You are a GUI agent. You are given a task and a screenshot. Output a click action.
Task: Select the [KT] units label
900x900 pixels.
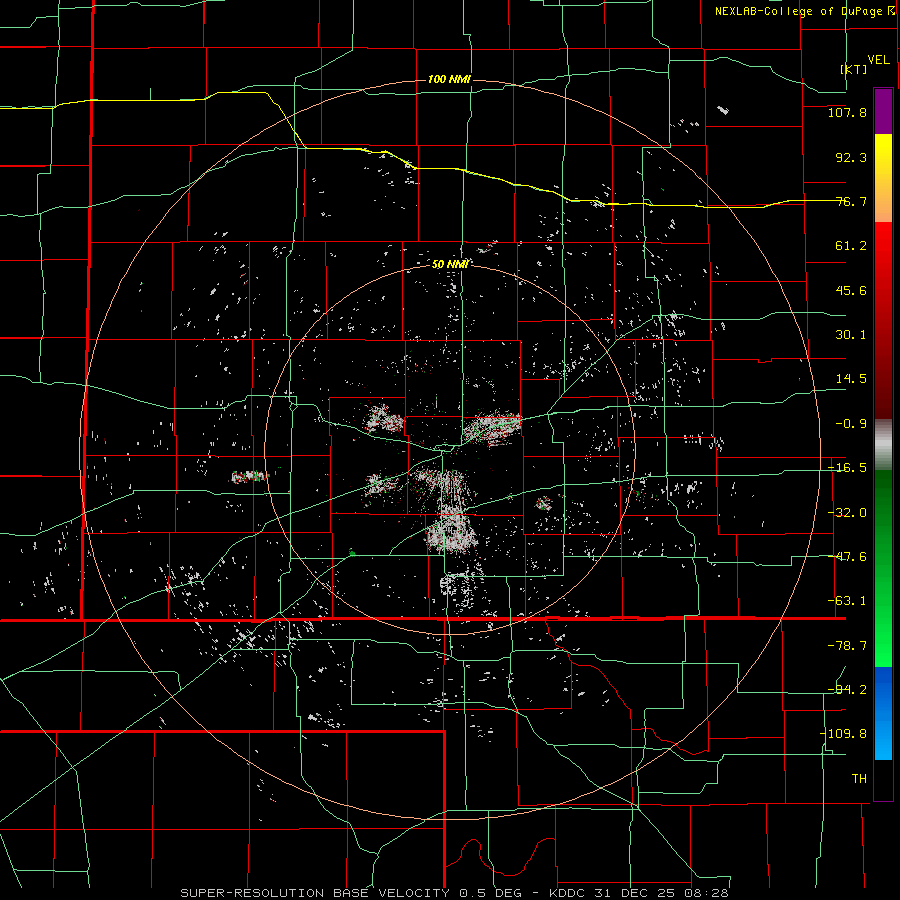(x=854, y=69)
